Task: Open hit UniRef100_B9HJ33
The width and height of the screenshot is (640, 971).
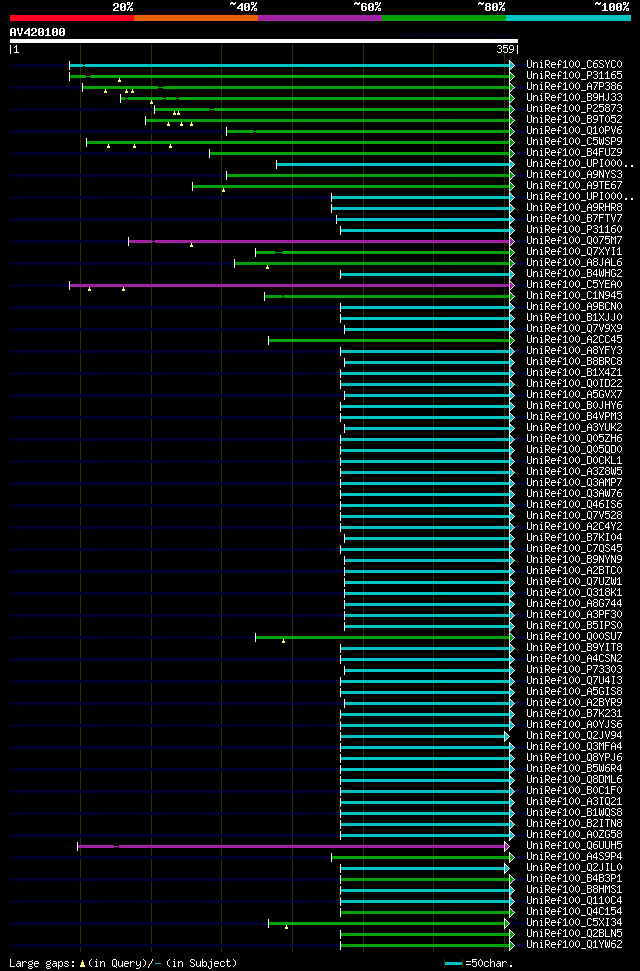Action: click(x=574, y=98)
